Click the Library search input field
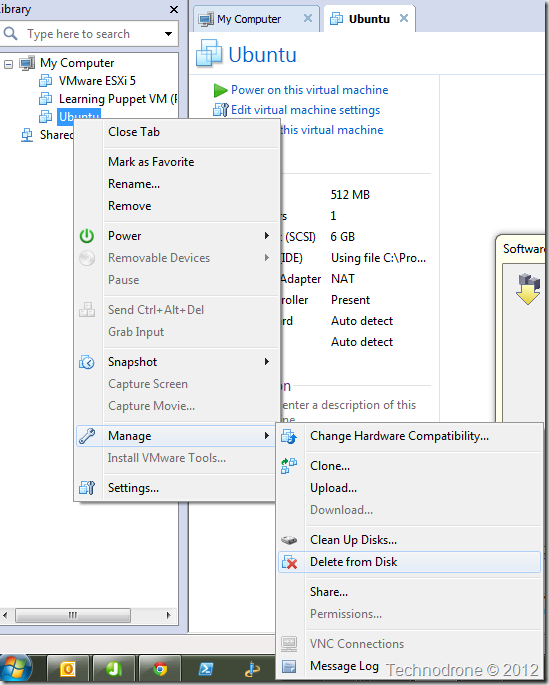Image resolution: width=549 pixels, height=685 pixels. click(x=89, y=34)
